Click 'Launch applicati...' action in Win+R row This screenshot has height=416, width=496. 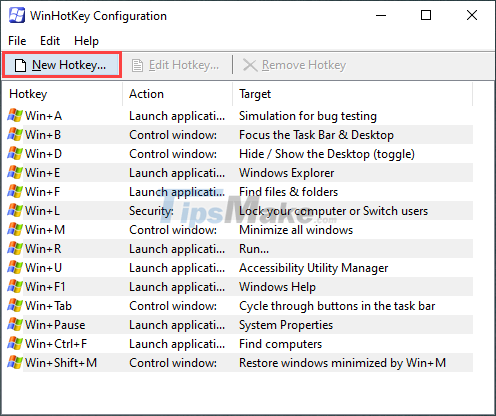[177, 249]
